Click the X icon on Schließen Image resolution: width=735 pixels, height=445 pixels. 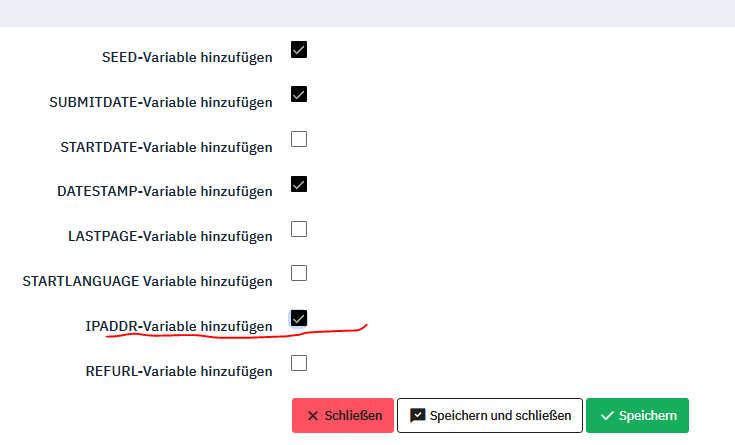313,416
